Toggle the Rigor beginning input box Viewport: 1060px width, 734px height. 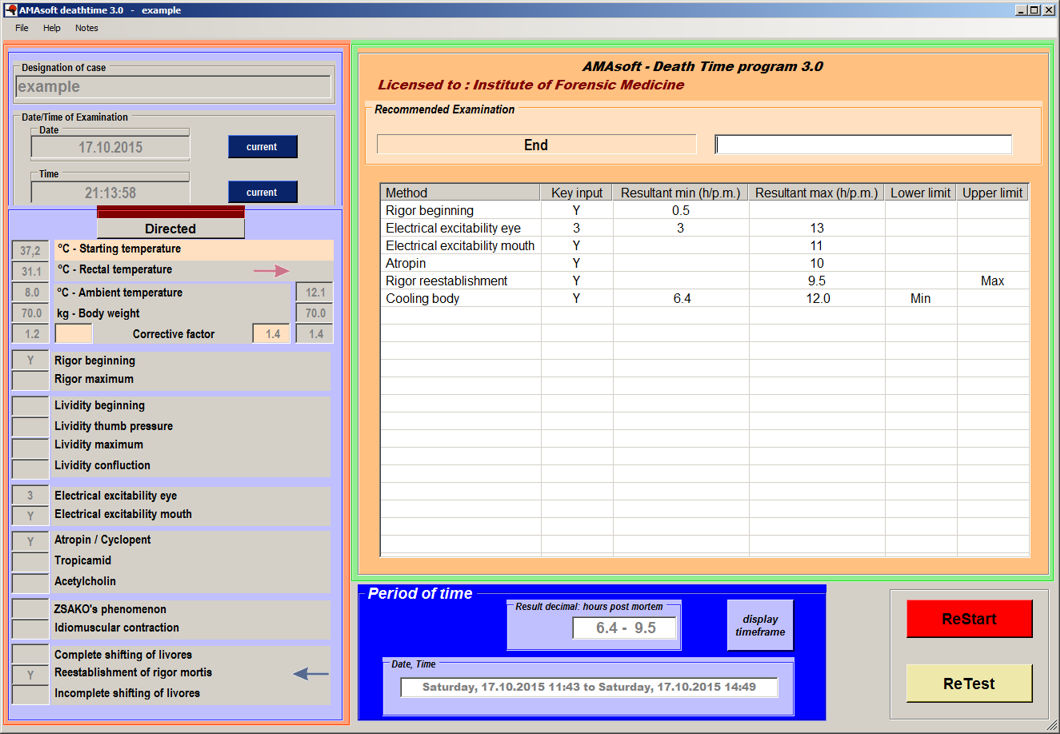30,361
